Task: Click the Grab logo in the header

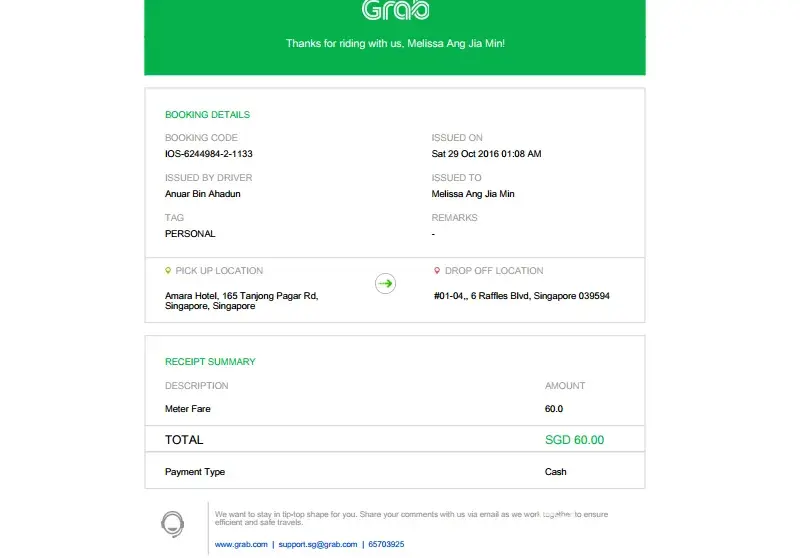Action: click(x=395, y=11)
